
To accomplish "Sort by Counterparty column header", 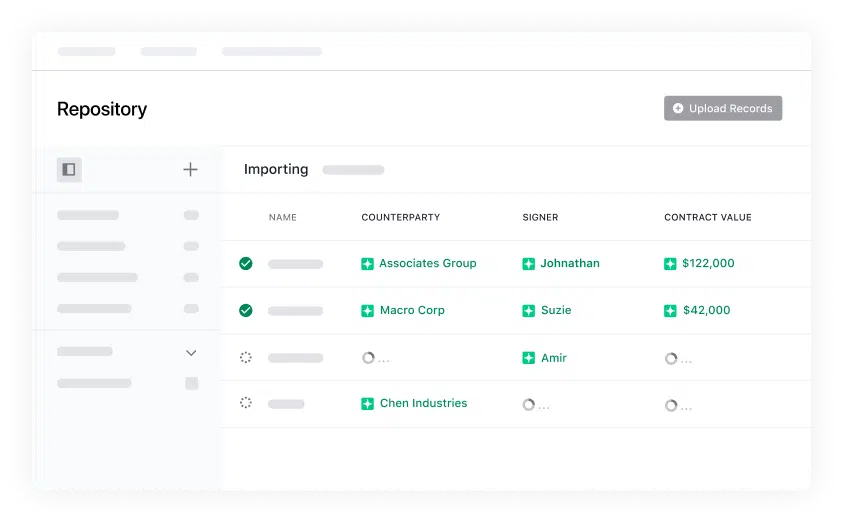I will click(x=400, y=217).
